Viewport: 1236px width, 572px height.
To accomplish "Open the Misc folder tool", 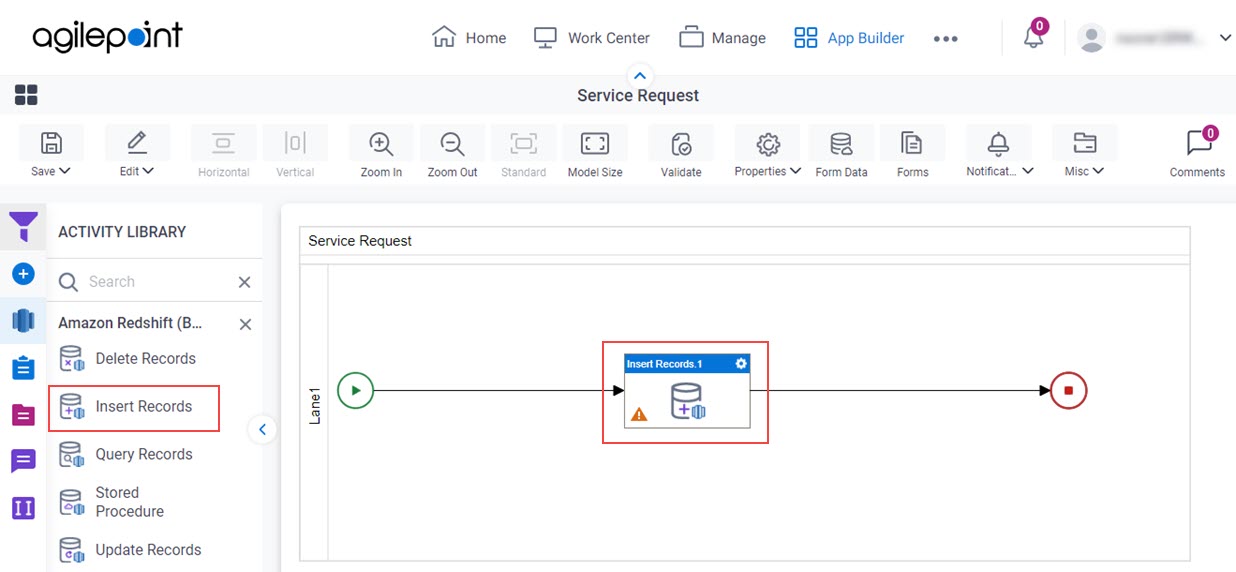I will click(1084, 143).
